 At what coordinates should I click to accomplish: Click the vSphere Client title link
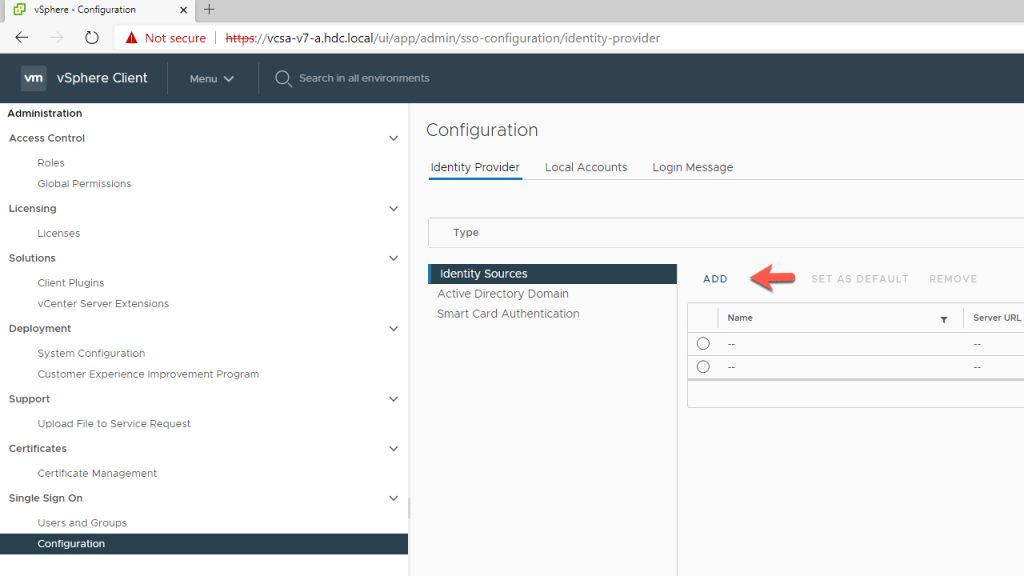tap(102, 78)
